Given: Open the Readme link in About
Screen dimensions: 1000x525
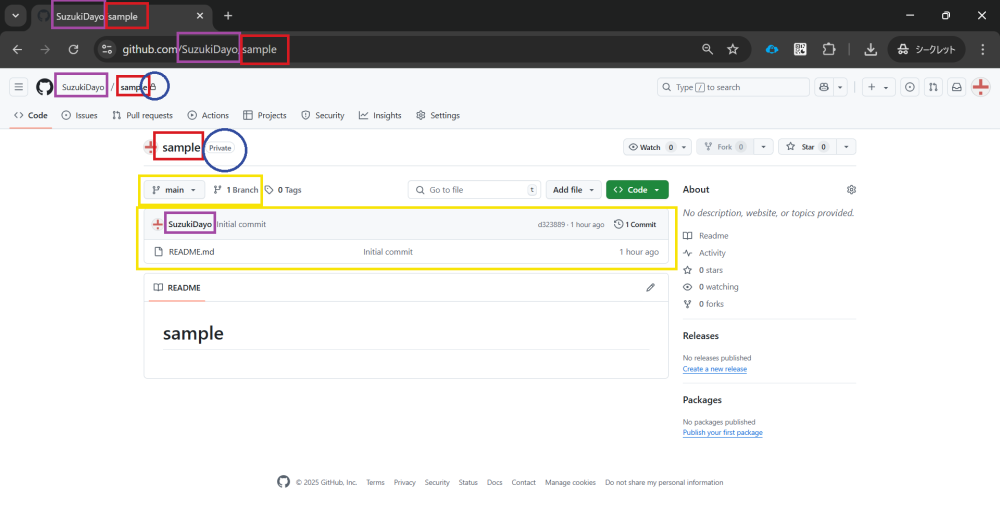Looking at the screenshot, I should [705, 235].
